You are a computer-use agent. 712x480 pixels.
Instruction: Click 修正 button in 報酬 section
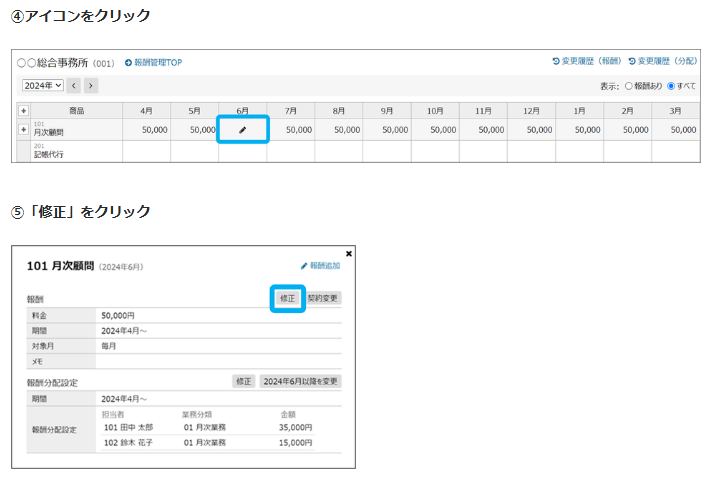[x=287, y=298]
